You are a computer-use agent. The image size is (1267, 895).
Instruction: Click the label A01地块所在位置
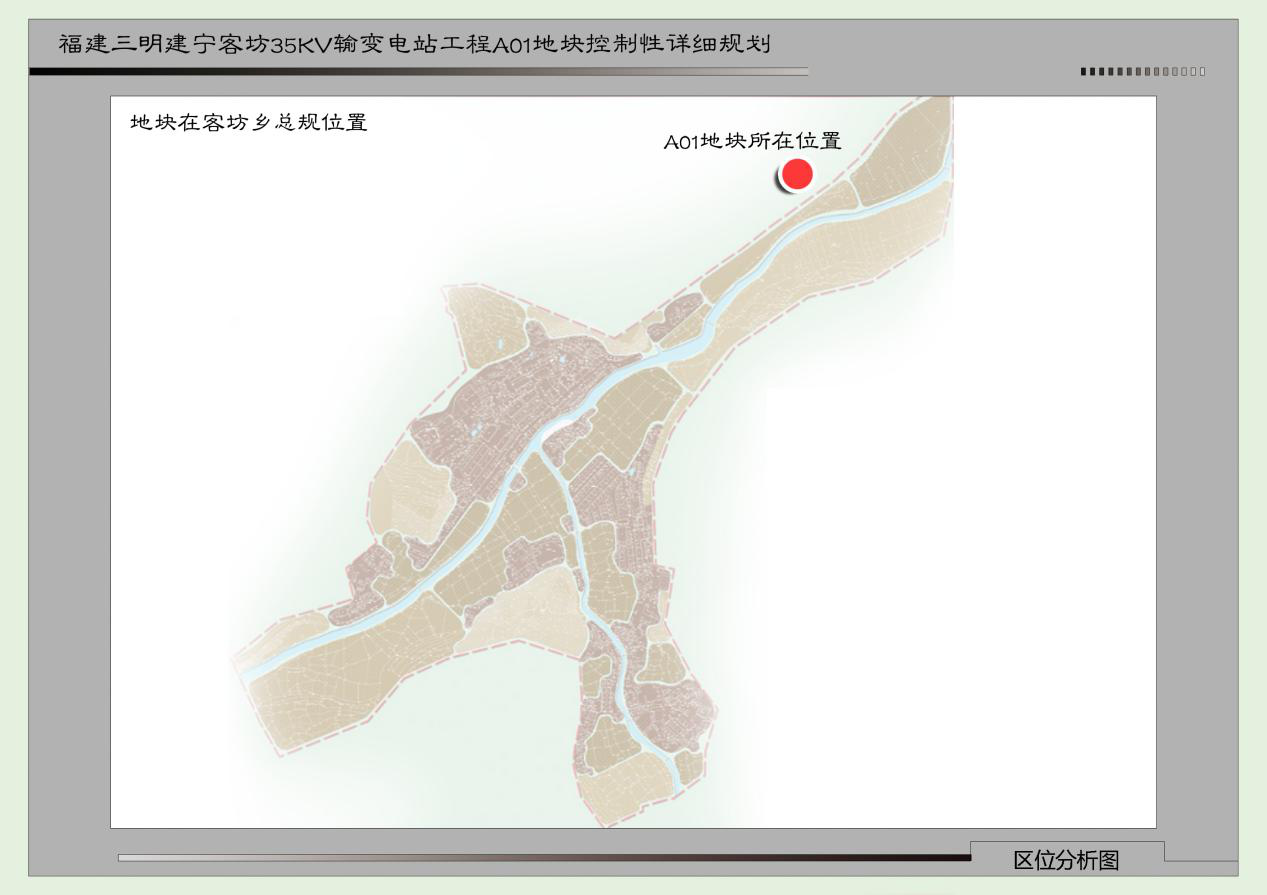(x=752, y=142)
